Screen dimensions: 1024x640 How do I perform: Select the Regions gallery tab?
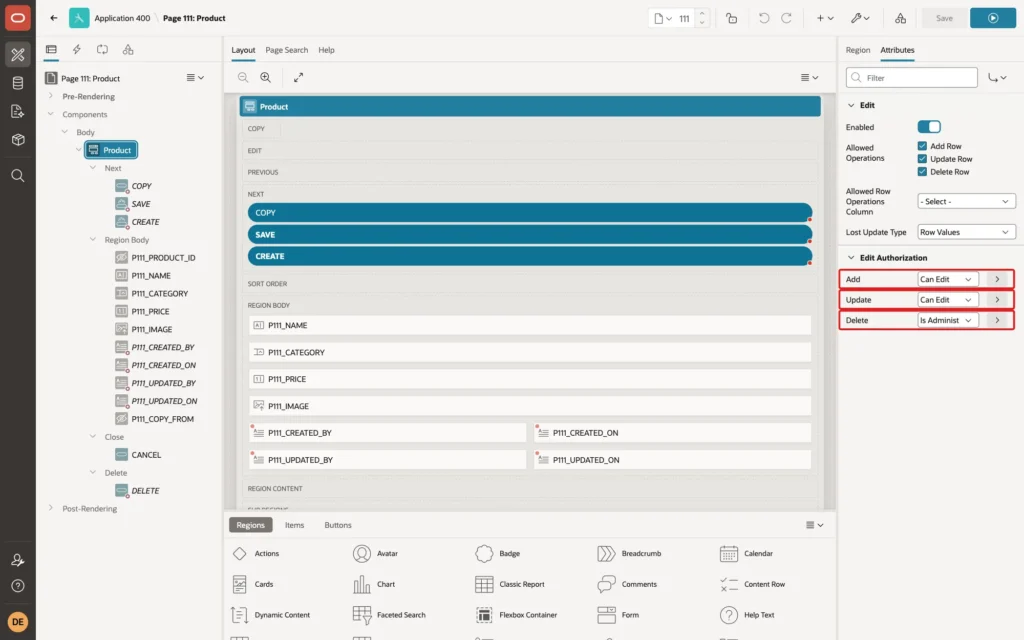[x=250, y=525]
